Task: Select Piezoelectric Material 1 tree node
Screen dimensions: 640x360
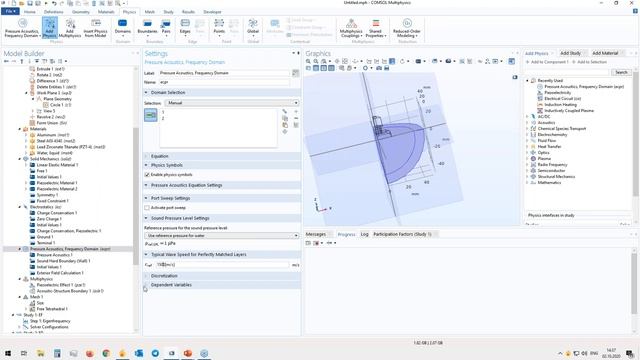Action: point(56,183)
